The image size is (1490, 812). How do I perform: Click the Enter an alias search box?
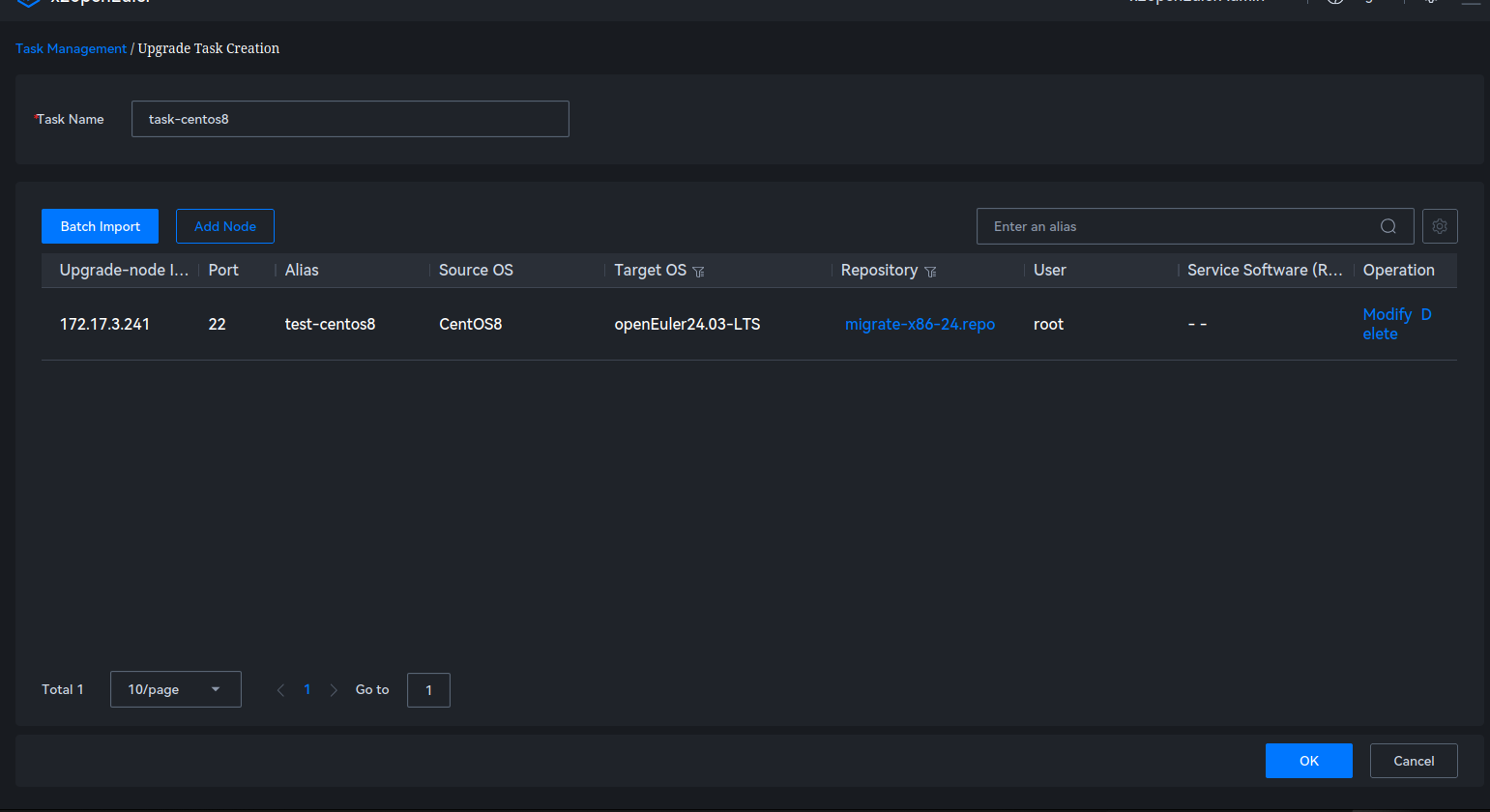point(1175,226)
